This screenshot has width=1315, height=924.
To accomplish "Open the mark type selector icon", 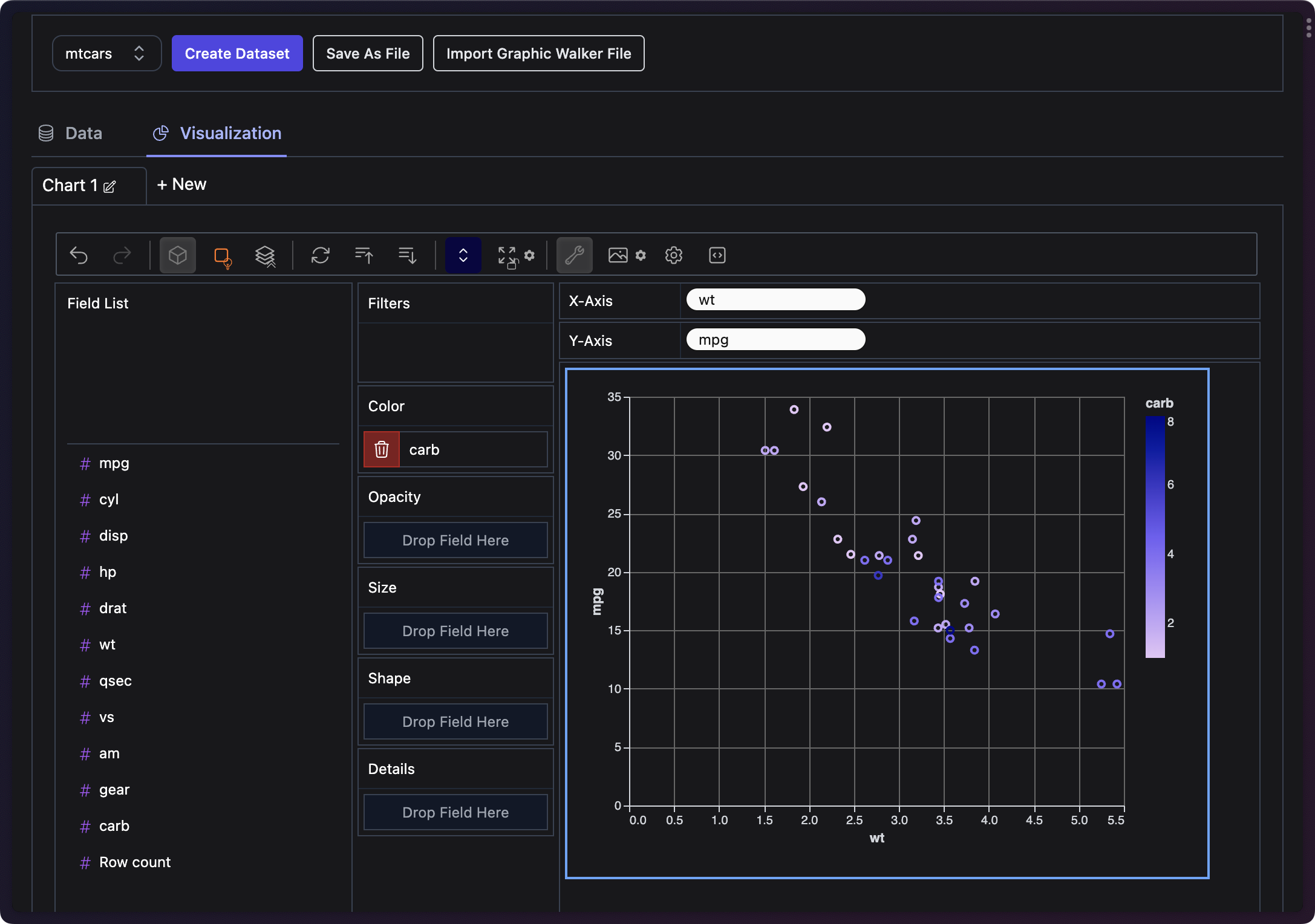I will 223,256.
